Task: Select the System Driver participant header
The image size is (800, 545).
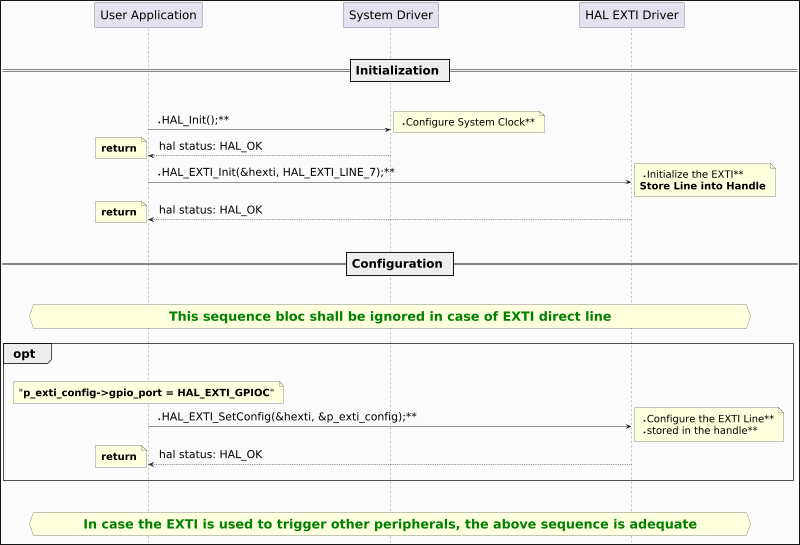Action: click(x=390, y=15)
